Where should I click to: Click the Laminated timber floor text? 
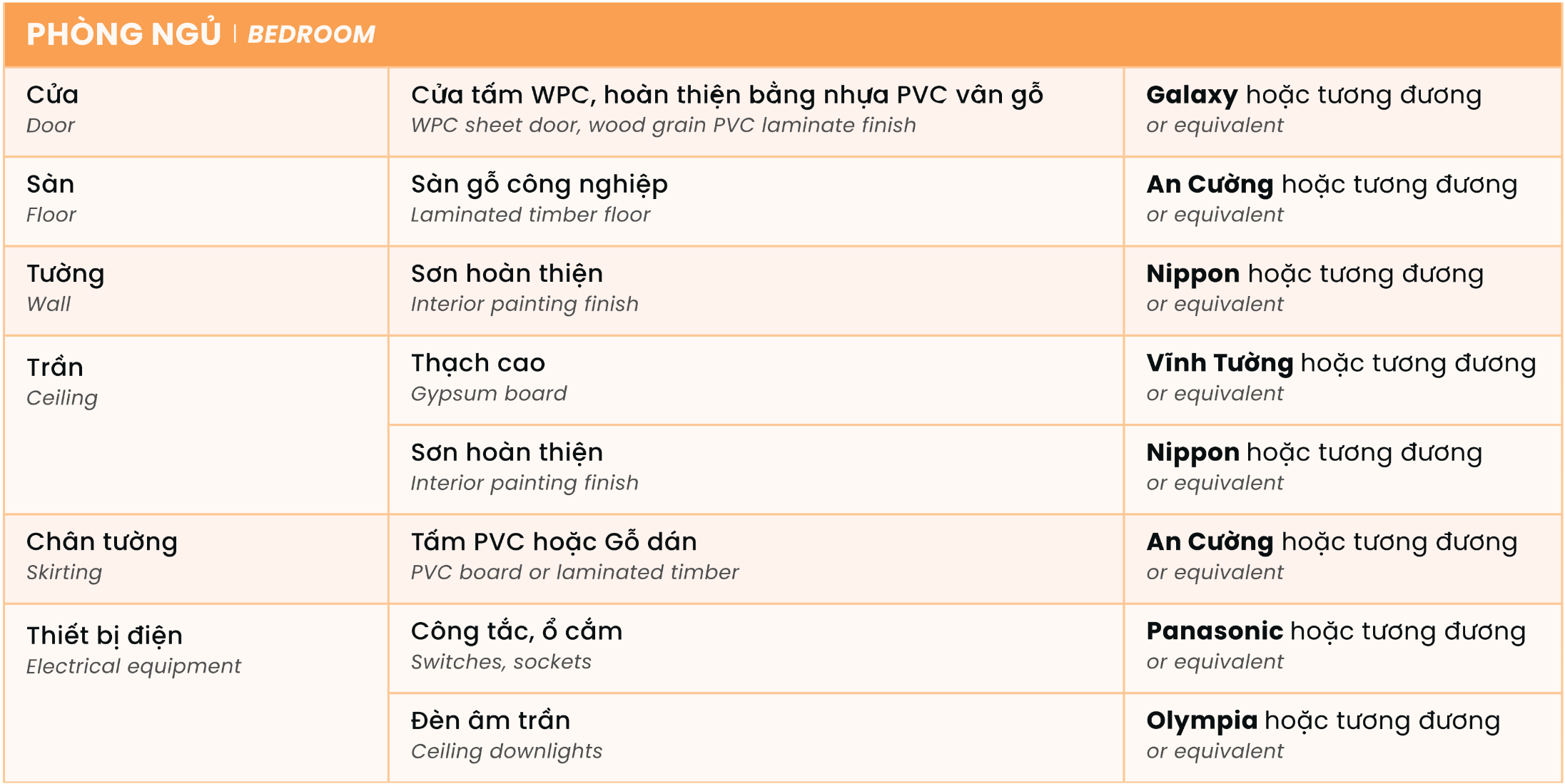pos(530,215)
